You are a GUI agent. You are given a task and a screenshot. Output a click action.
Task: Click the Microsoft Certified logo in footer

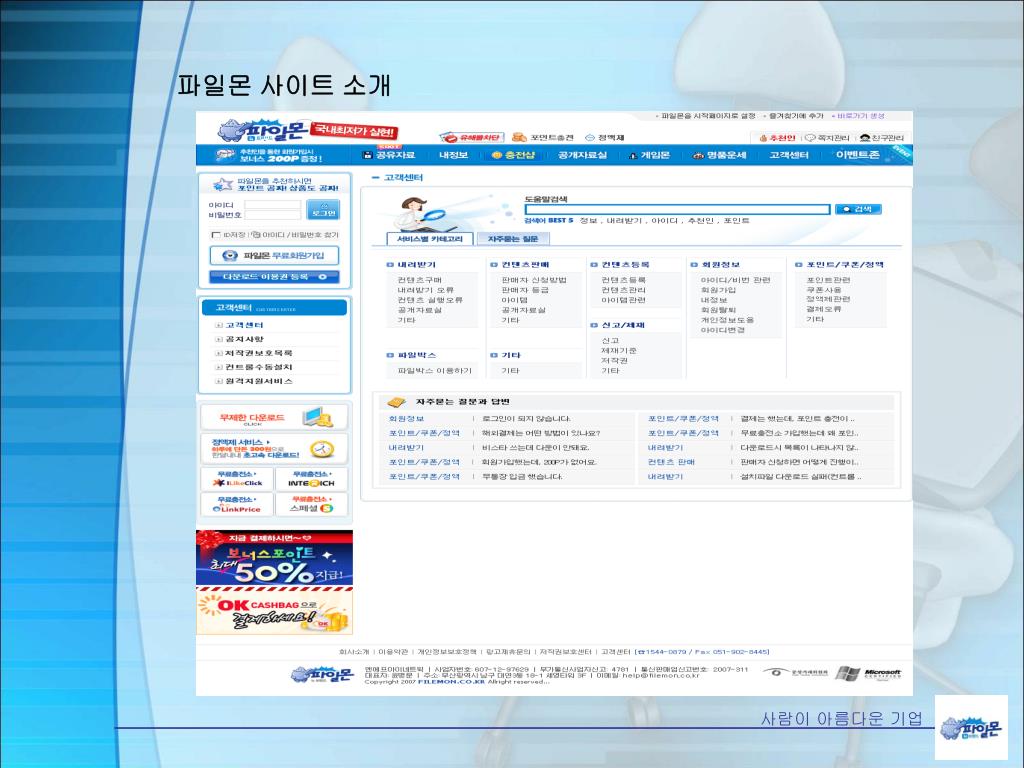pos(869,673)
